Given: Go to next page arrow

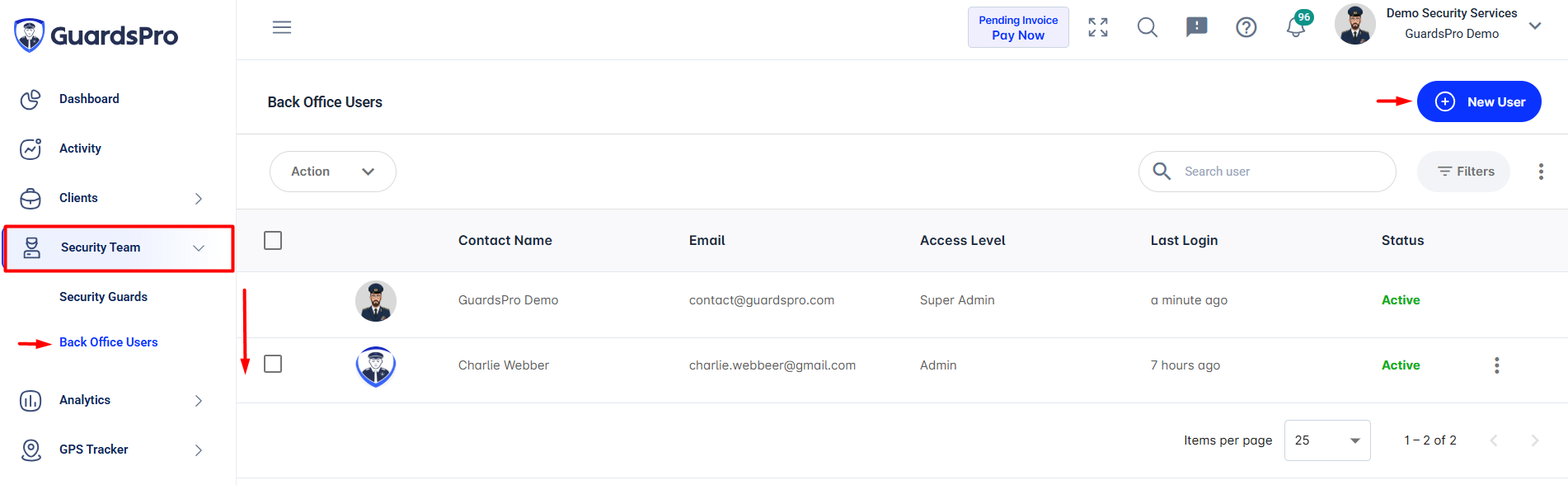Looking at the screenshot, I should click(x=1535, y=440).
